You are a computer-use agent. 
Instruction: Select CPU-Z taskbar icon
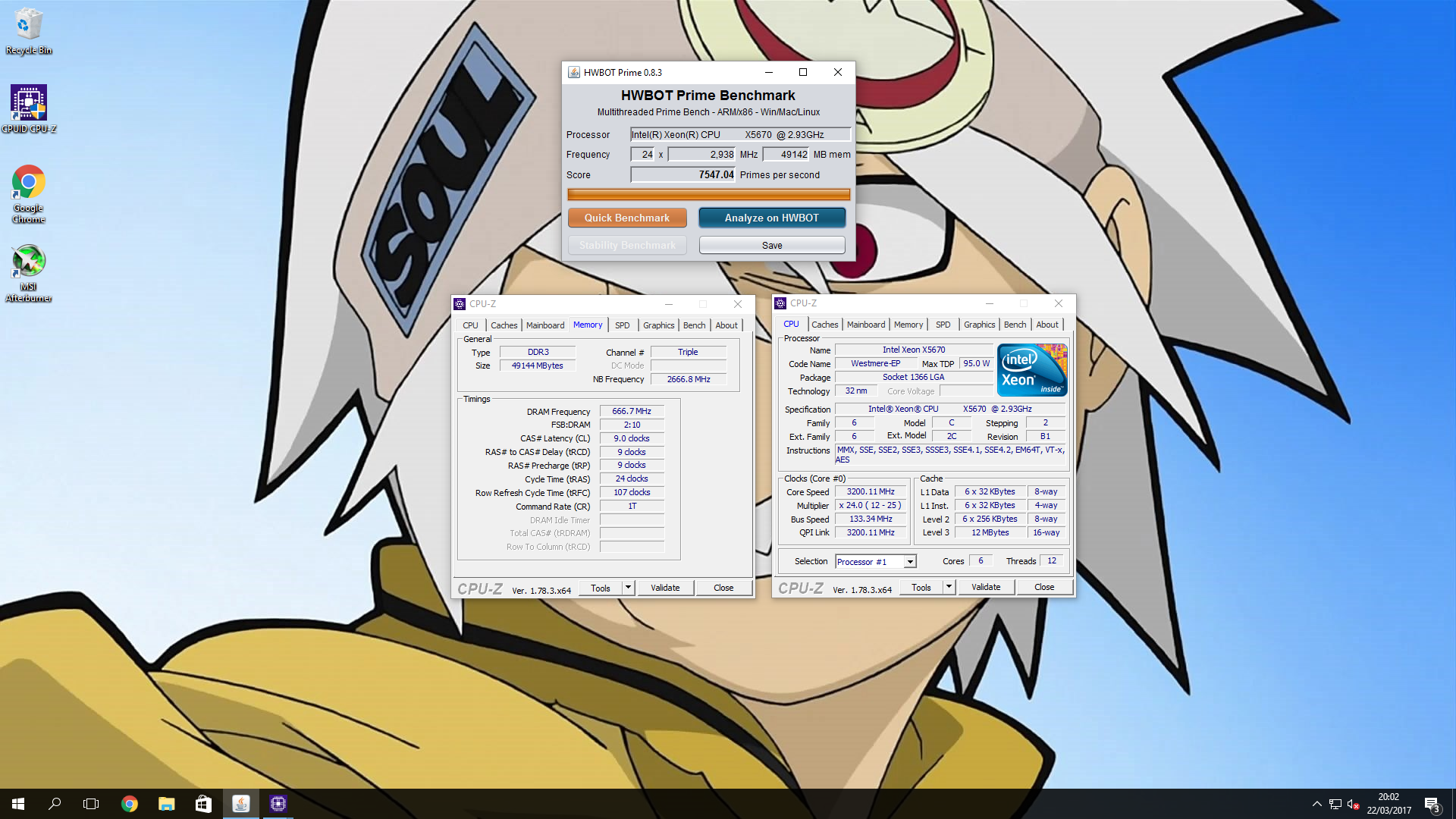click(278, 804)
